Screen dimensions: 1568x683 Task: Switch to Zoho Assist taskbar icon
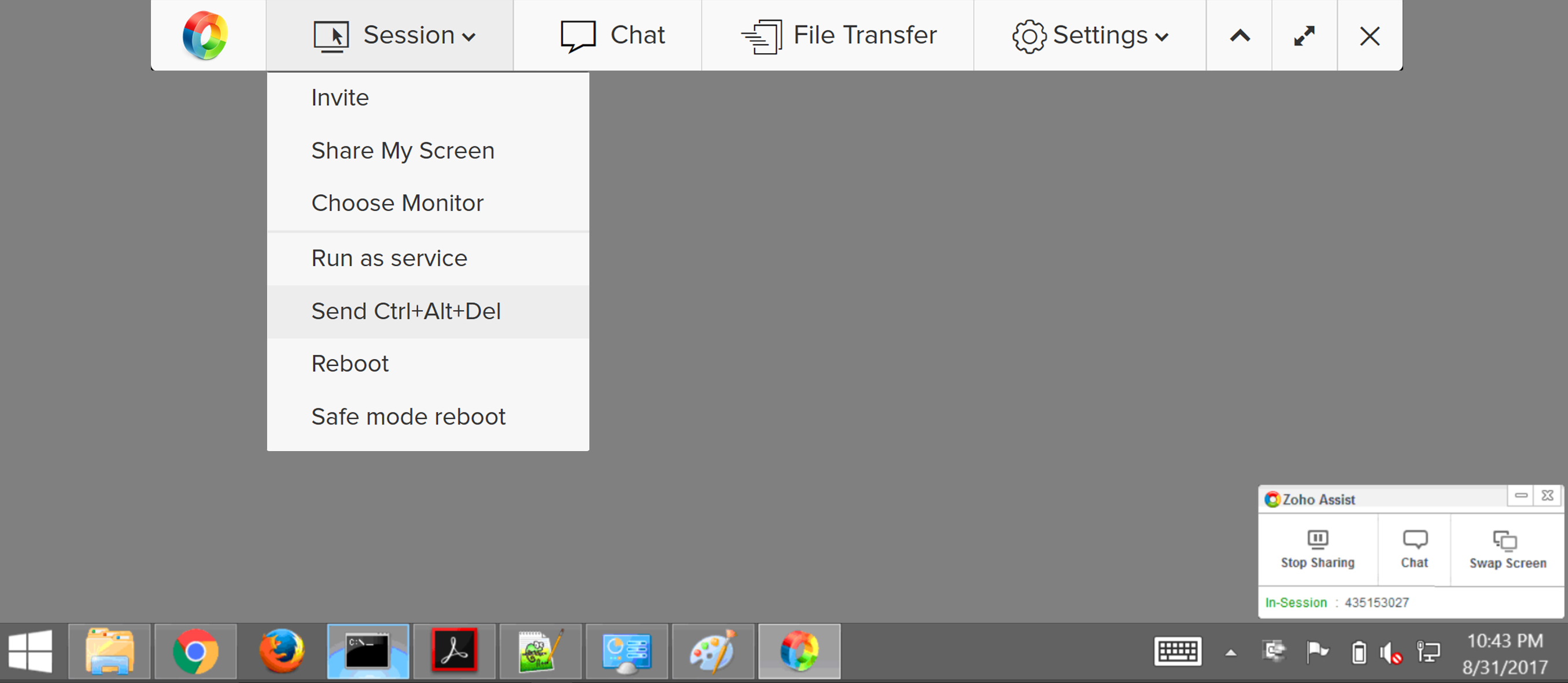pyautogui.click(x=799, y=651)
